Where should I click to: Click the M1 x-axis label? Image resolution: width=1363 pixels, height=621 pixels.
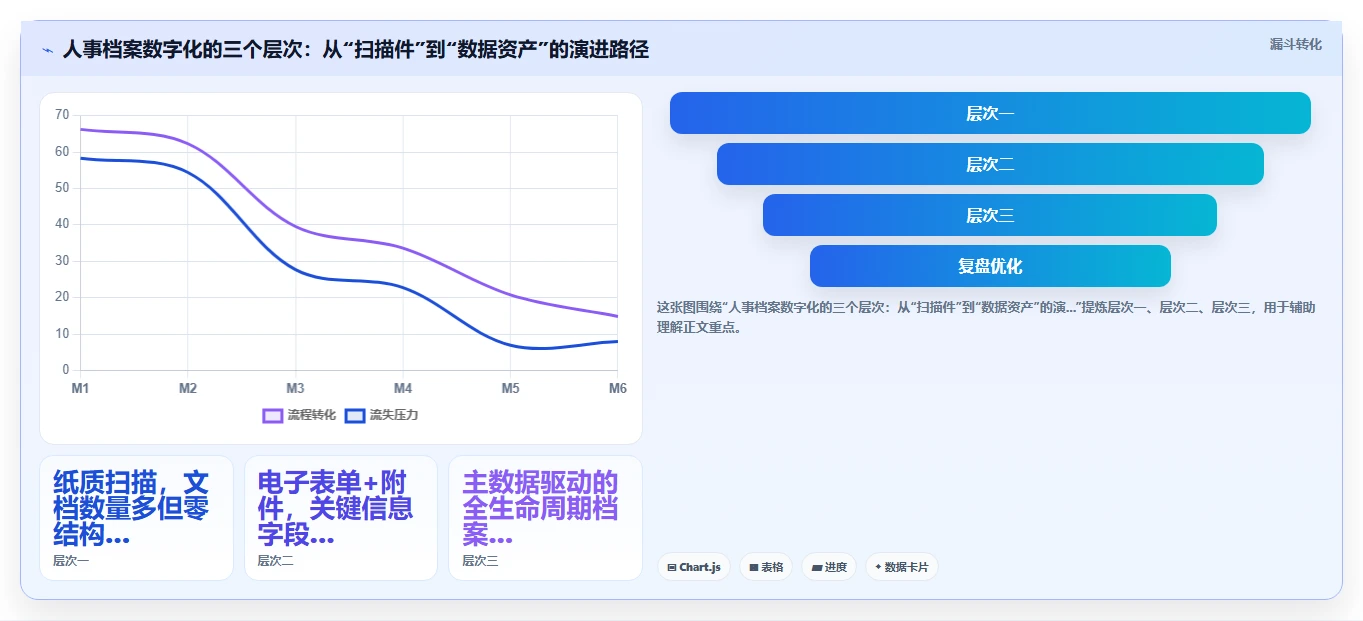click(x=80, y=388)
